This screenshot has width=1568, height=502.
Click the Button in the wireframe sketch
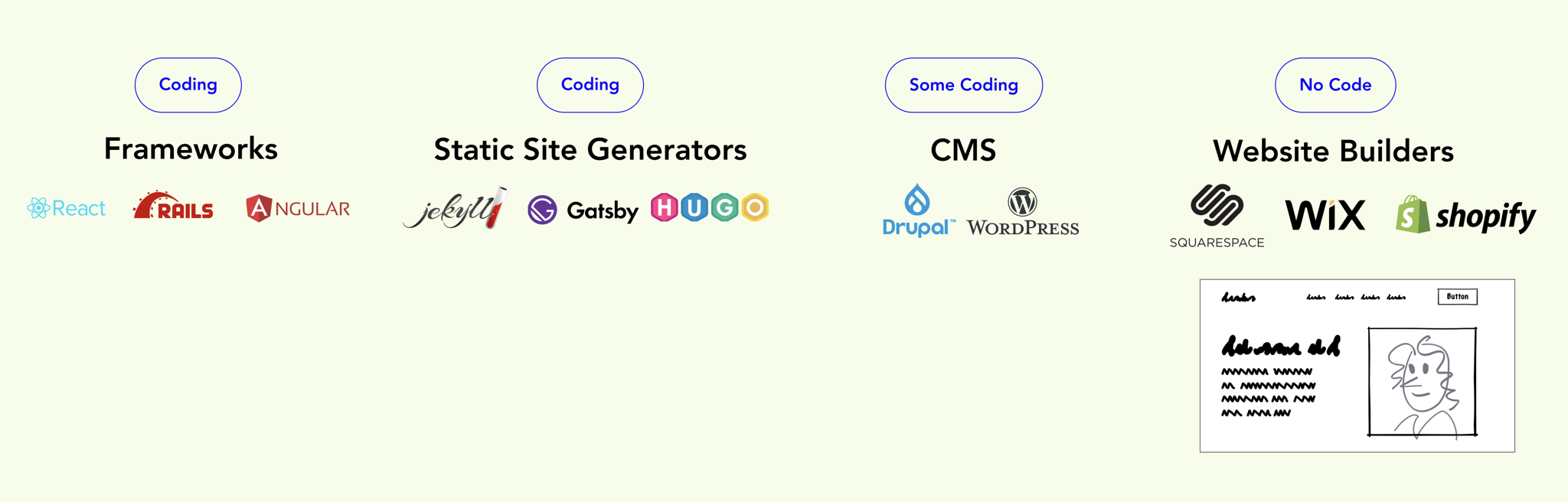coord(1458,297)
